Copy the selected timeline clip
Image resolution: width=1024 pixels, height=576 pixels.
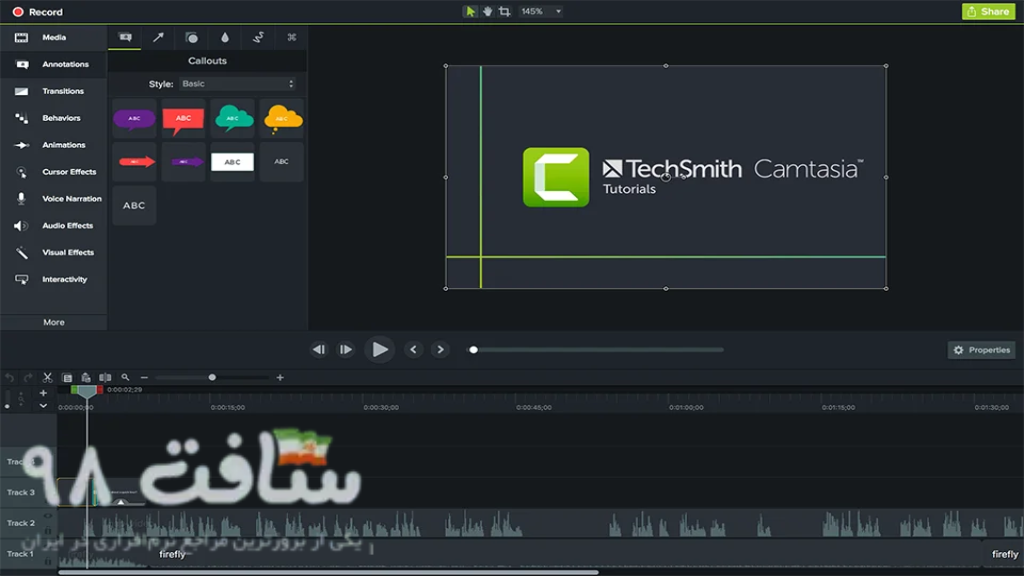click(x=67, y=377)
